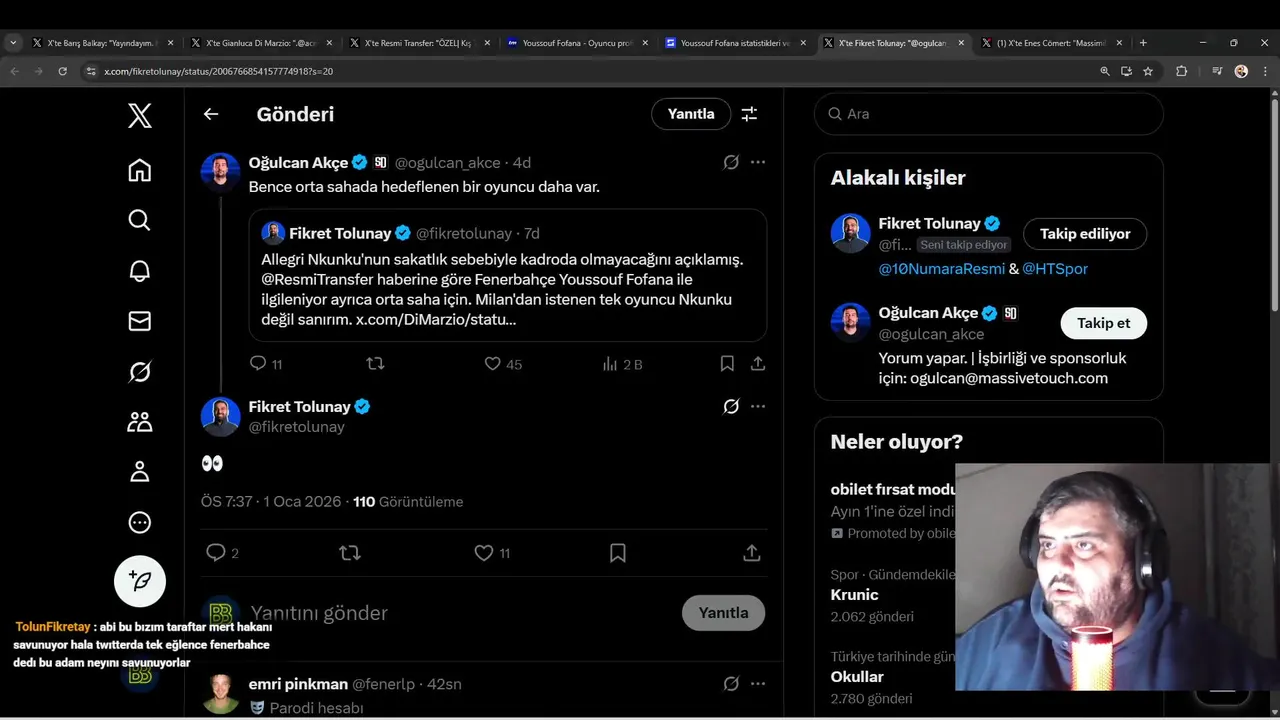Click Takip et for Oğulcan Akçe
The height and width of the screenshot is (720, 1280).
[1103, 323]
